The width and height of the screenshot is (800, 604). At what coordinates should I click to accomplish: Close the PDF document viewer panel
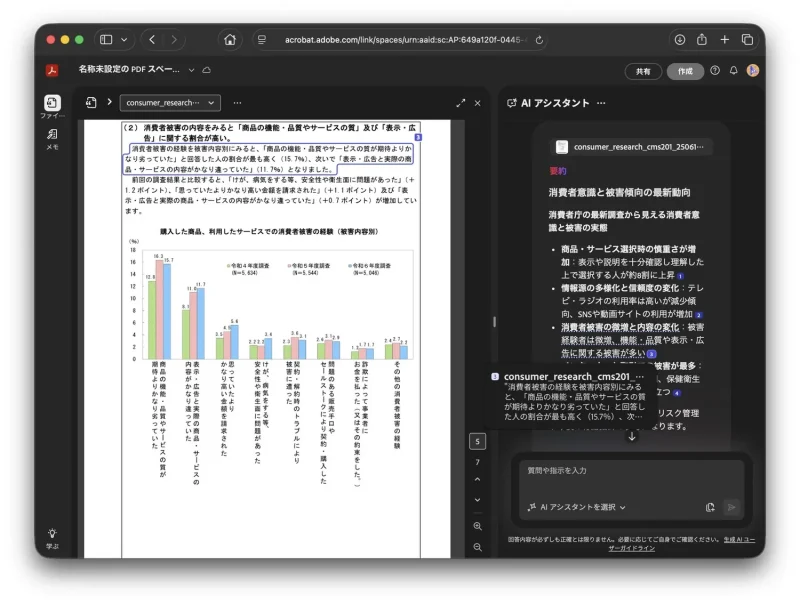click(478, 102)
